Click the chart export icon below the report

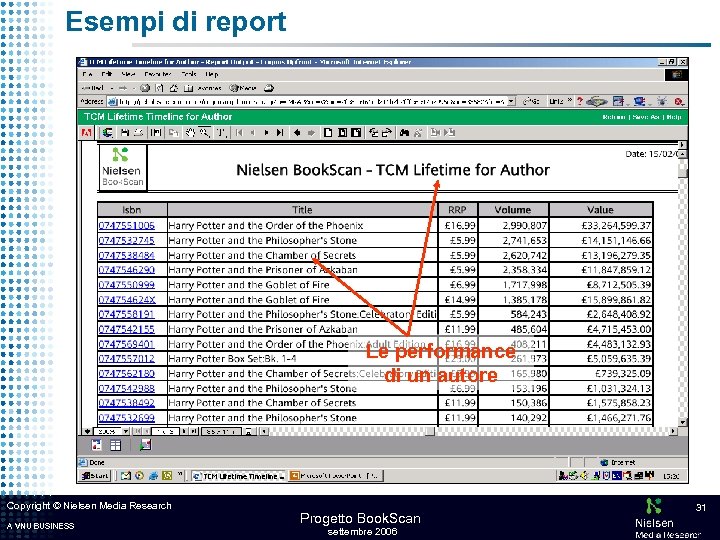pos(146,444)
